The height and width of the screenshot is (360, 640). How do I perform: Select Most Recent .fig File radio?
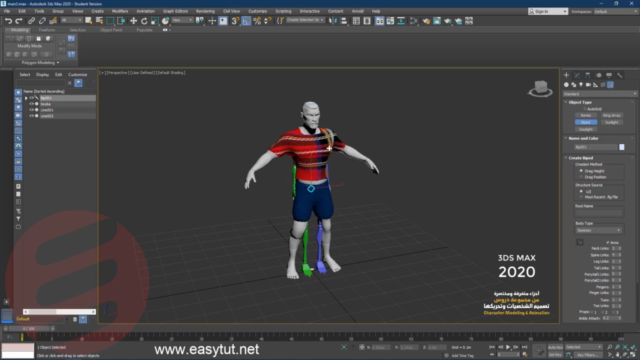[x=581, y=197]
